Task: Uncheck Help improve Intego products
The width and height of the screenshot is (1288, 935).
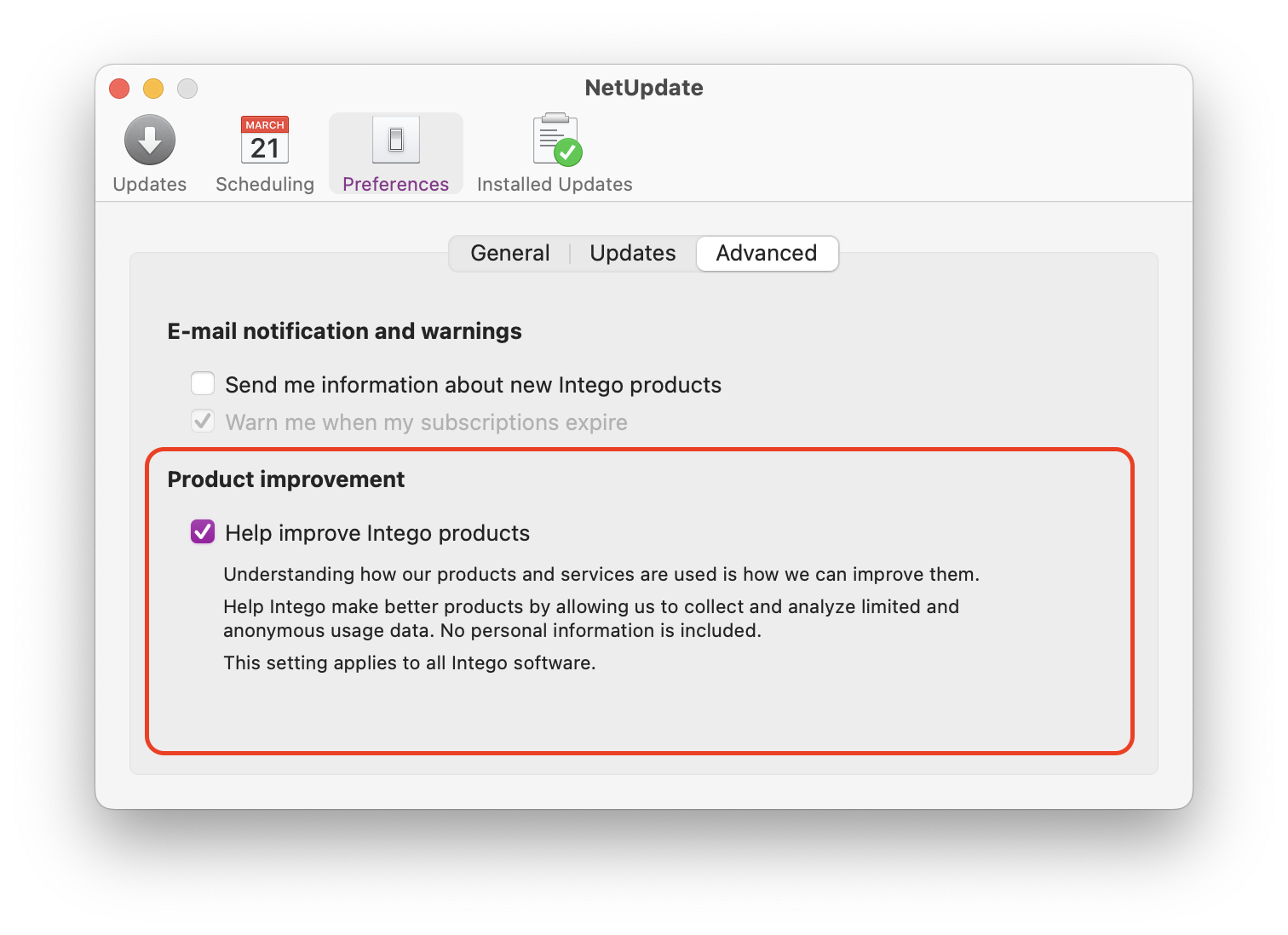Action: (x=203, y=532)
